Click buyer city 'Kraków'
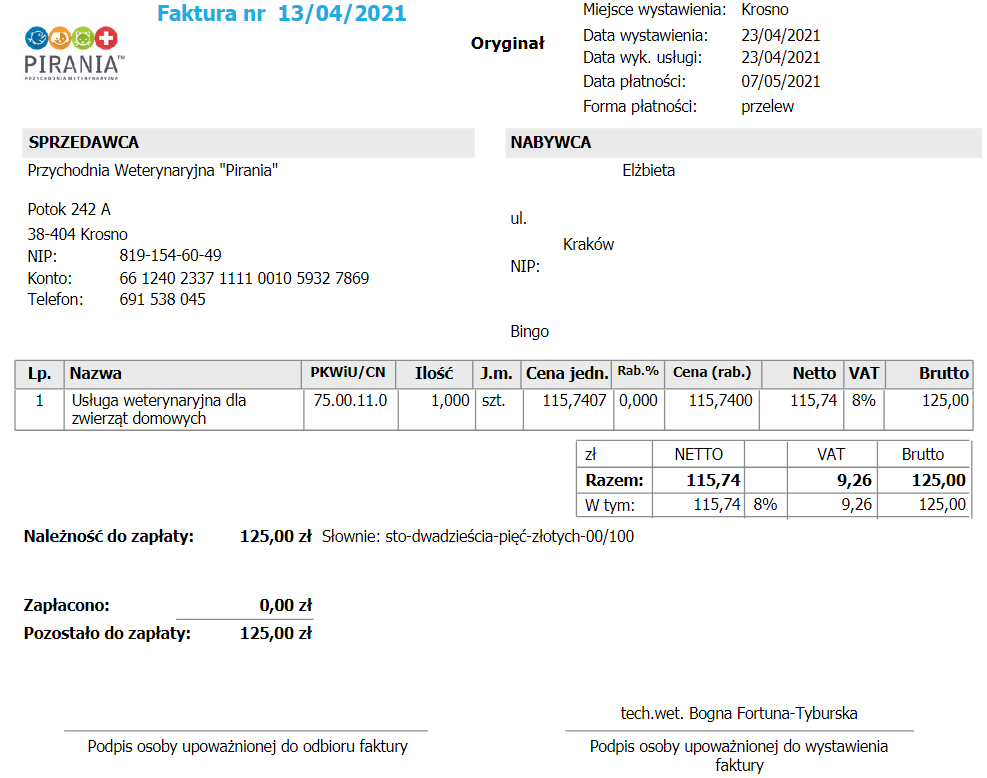 click(588, 244)
